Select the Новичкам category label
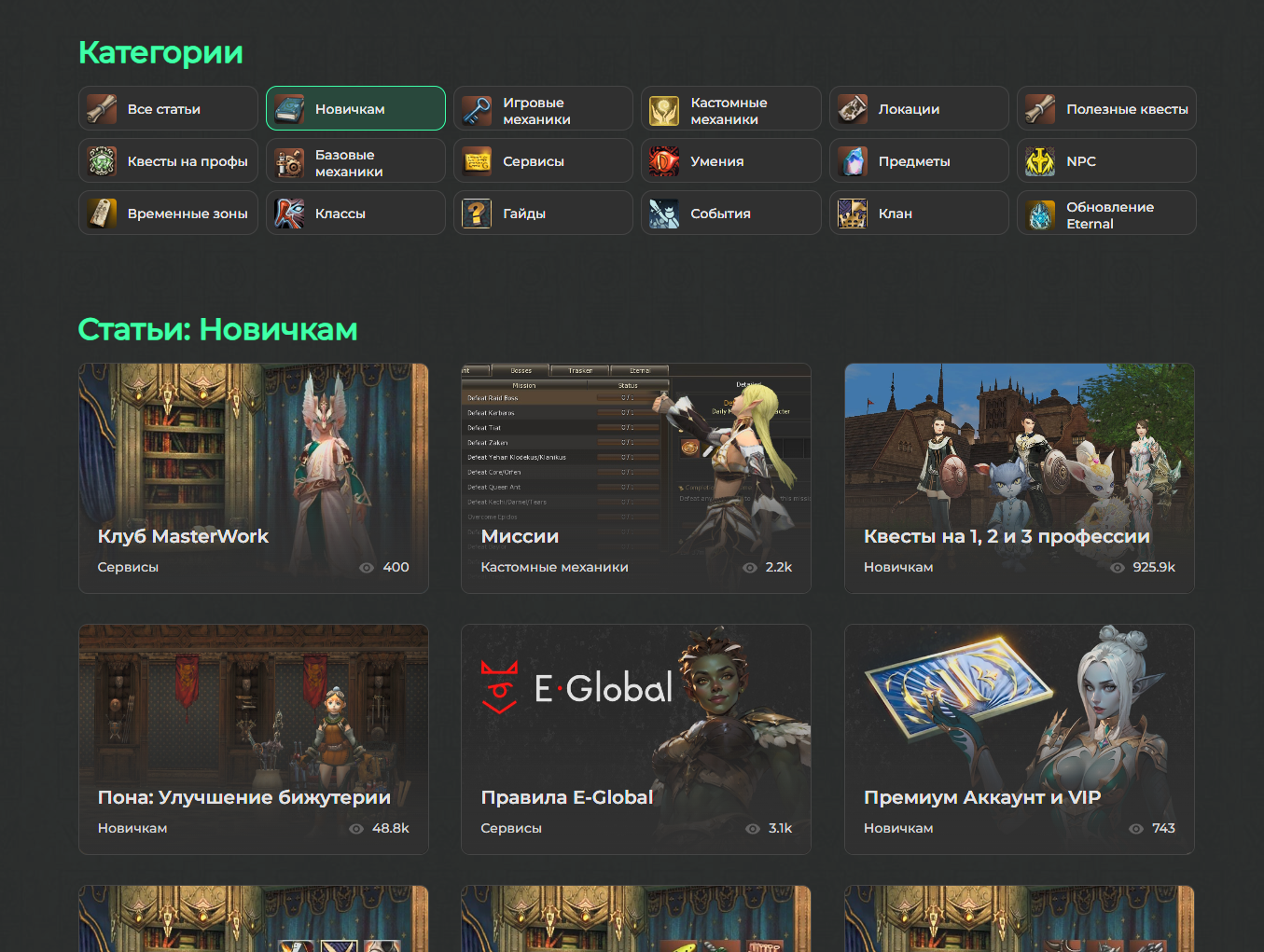Image resolution: width=1264 pixels, height=952 pixels. pyautogui.click(x=350, y=109)
